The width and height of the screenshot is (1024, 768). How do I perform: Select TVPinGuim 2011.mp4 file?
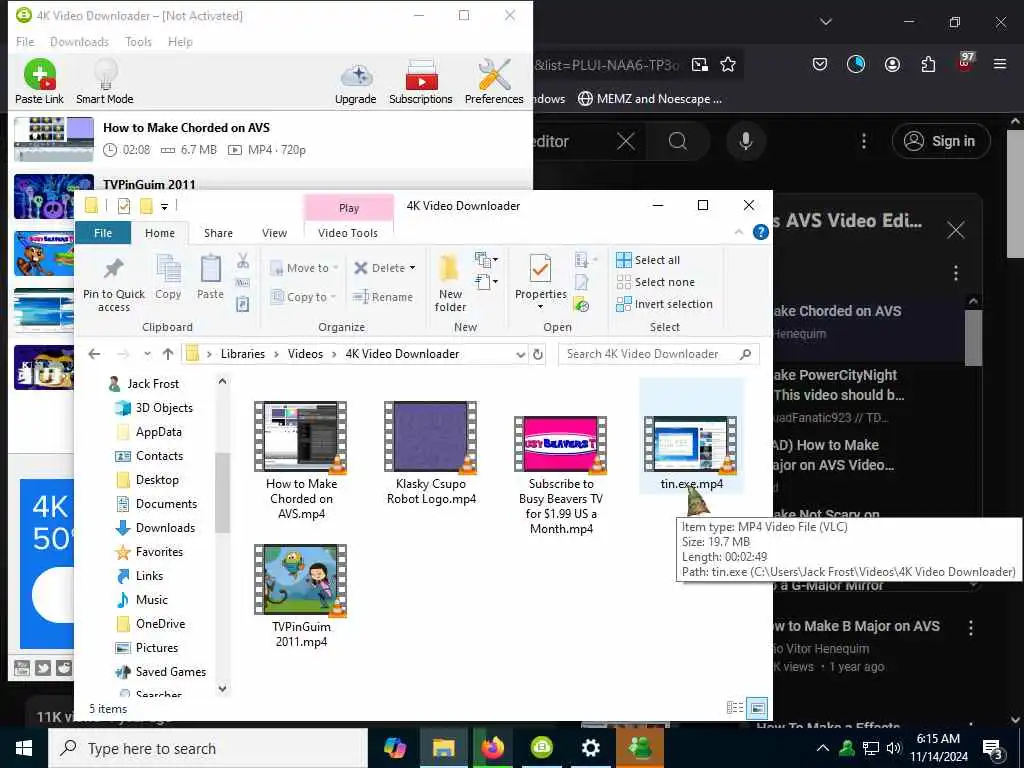(301, 596)
